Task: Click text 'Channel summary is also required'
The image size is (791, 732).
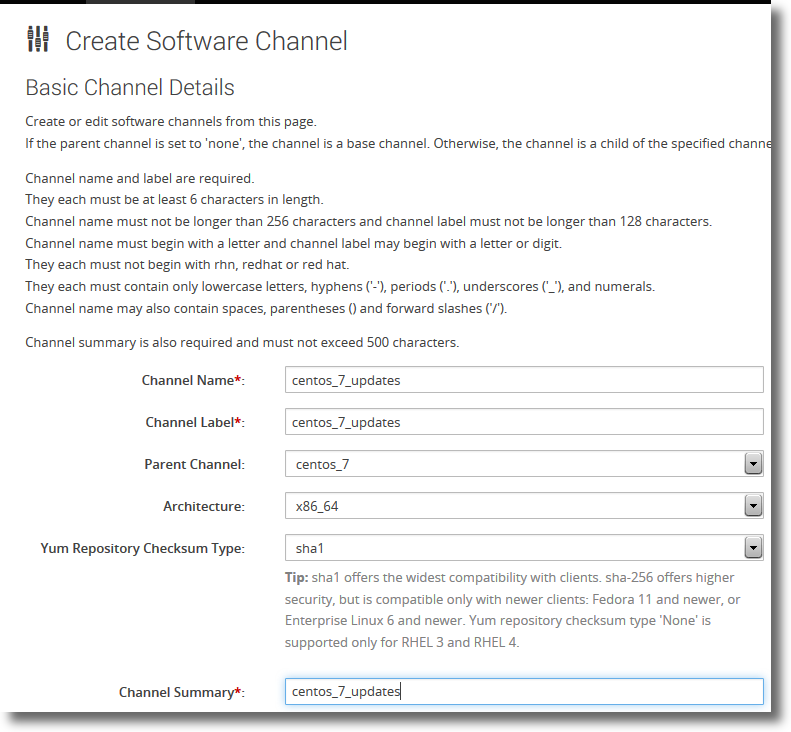Action: [242, 343]
